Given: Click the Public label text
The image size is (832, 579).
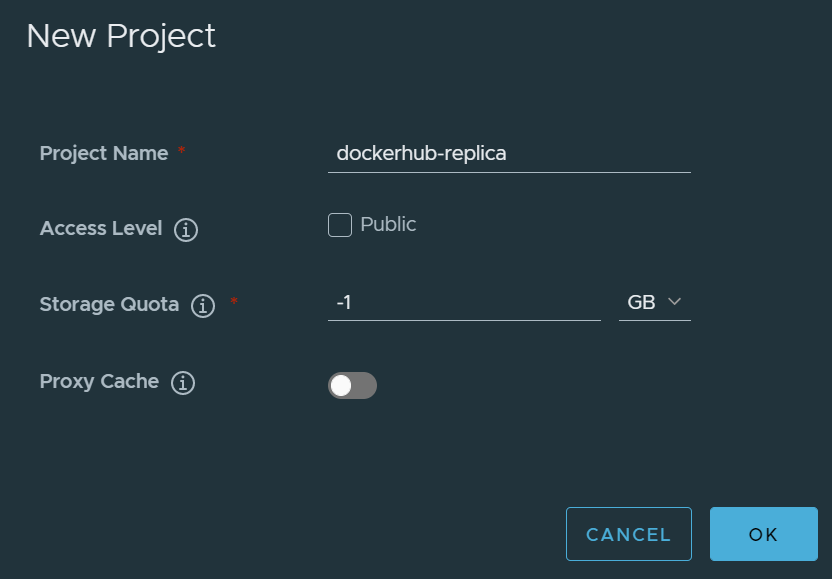Looking at the screenshot, I should [388, 224].
